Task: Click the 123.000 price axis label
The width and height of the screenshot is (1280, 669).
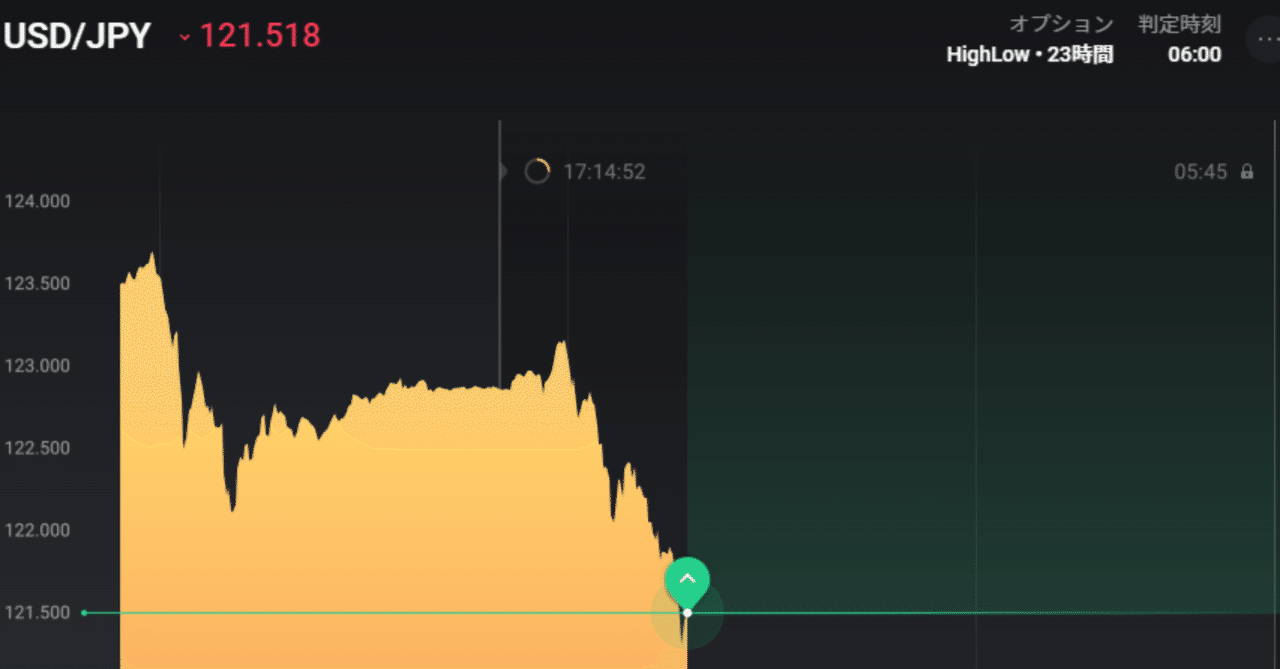Action: click(x=38, y=365)
